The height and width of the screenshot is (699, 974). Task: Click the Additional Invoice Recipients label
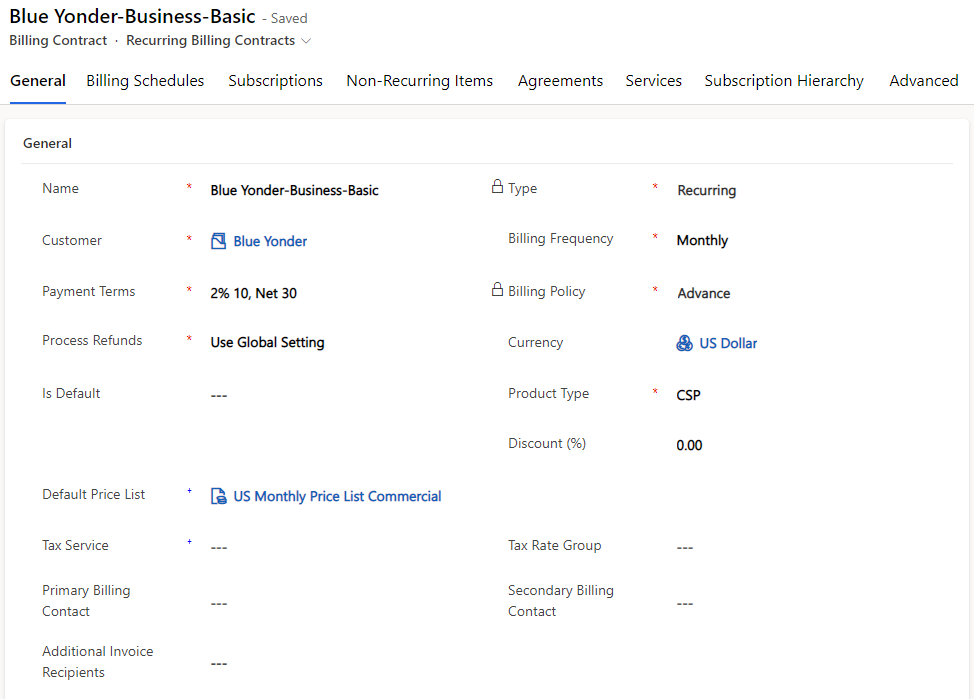tap(98, 662)
